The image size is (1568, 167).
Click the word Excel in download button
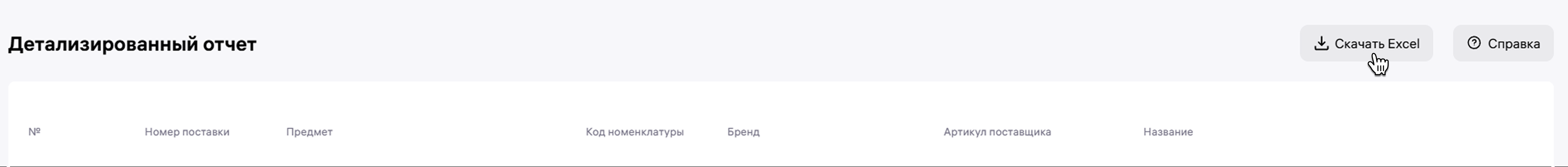(x=1403, y=44)
